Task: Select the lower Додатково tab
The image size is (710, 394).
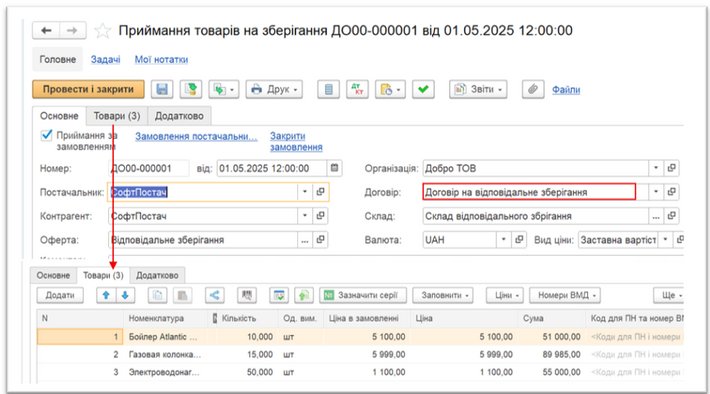Action: (157, 275)
